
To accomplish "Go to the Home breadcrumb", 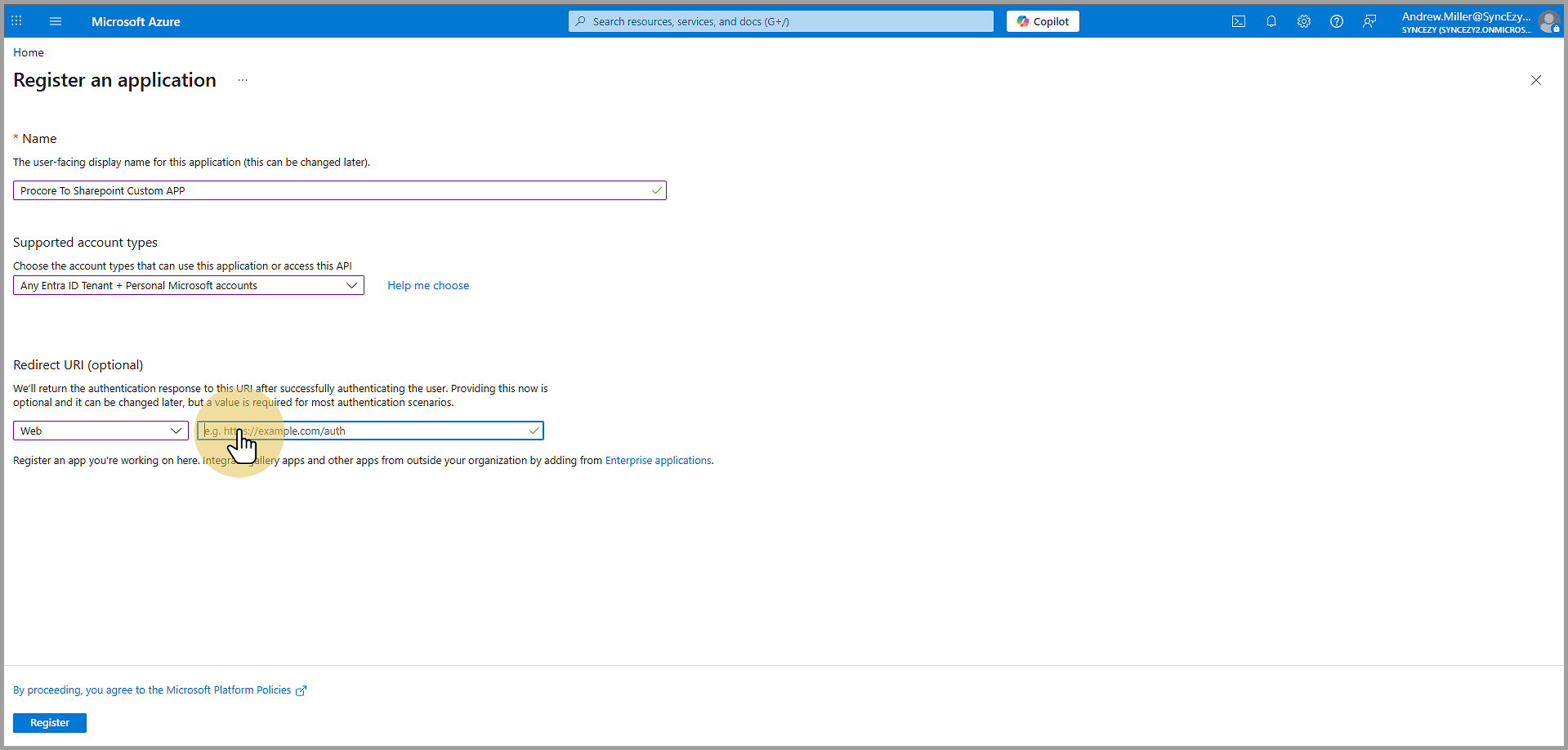I will (x=29, y=52).
